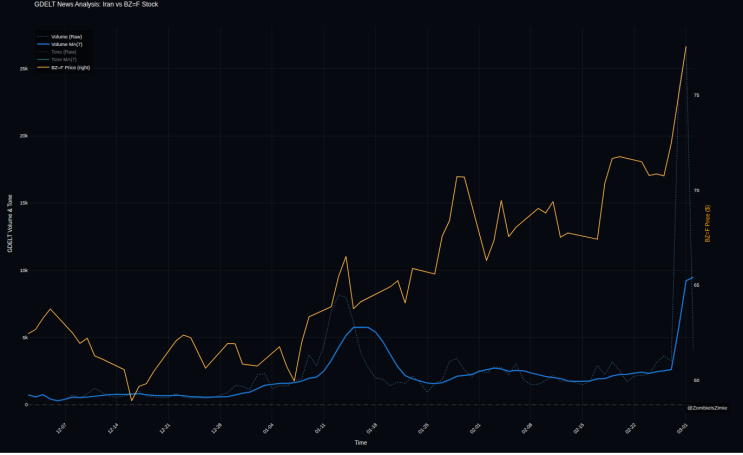Click the 02-08 date tick label
Viewport: 743px width, 455px height.
click(x=526, y=428)
